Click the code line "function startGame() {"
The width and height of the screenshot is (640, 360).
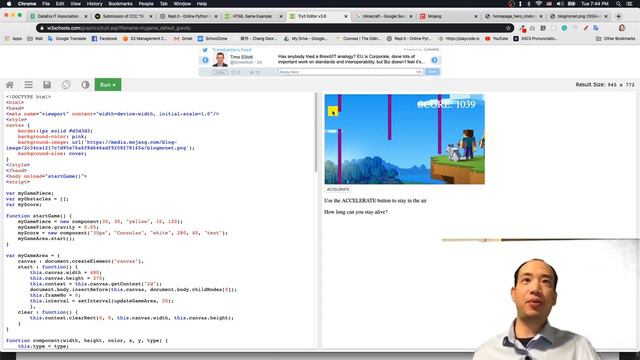pyautogui.click(x=39, y=216)
